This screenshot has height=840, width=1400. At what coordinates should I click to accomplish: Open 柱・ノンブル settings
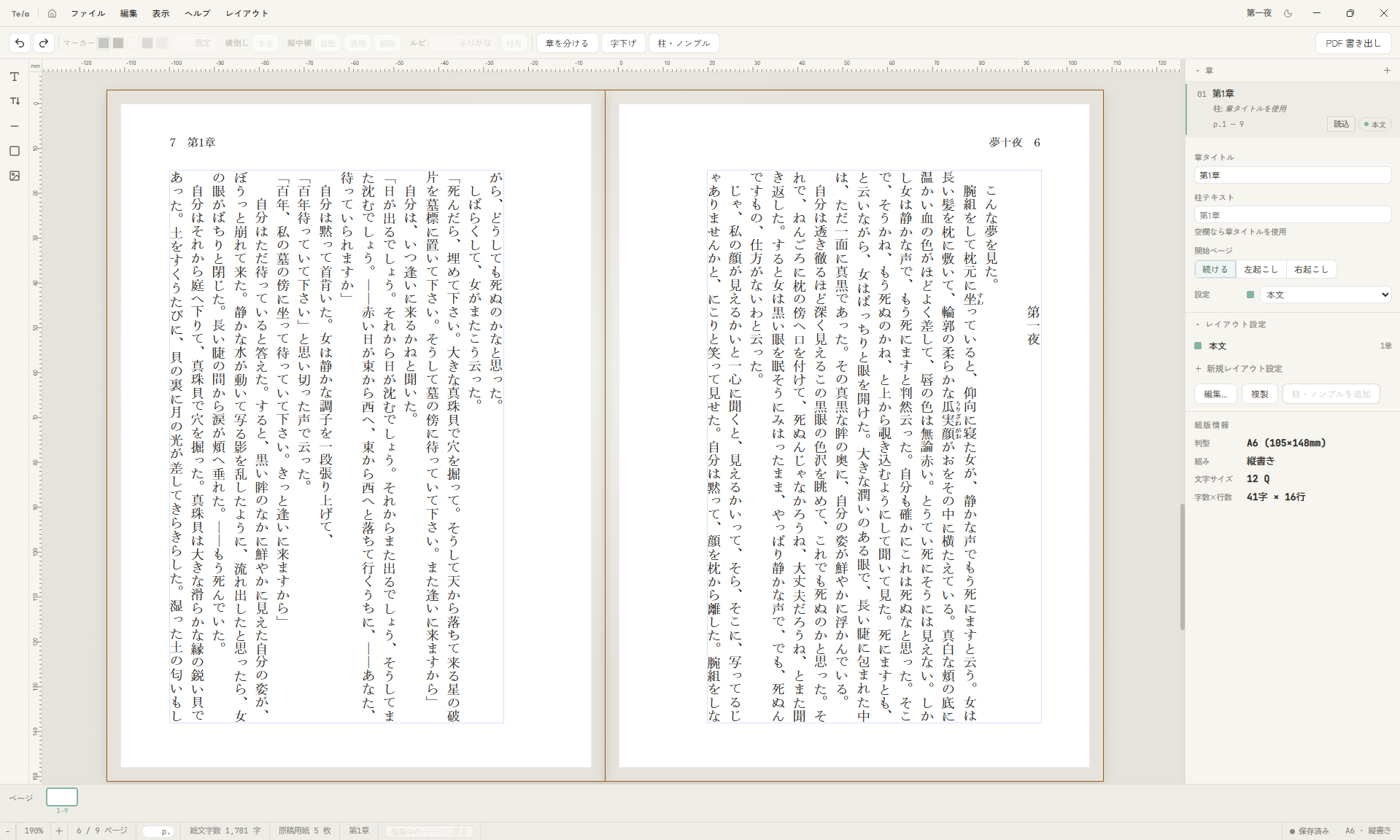(x=684, y=43)
